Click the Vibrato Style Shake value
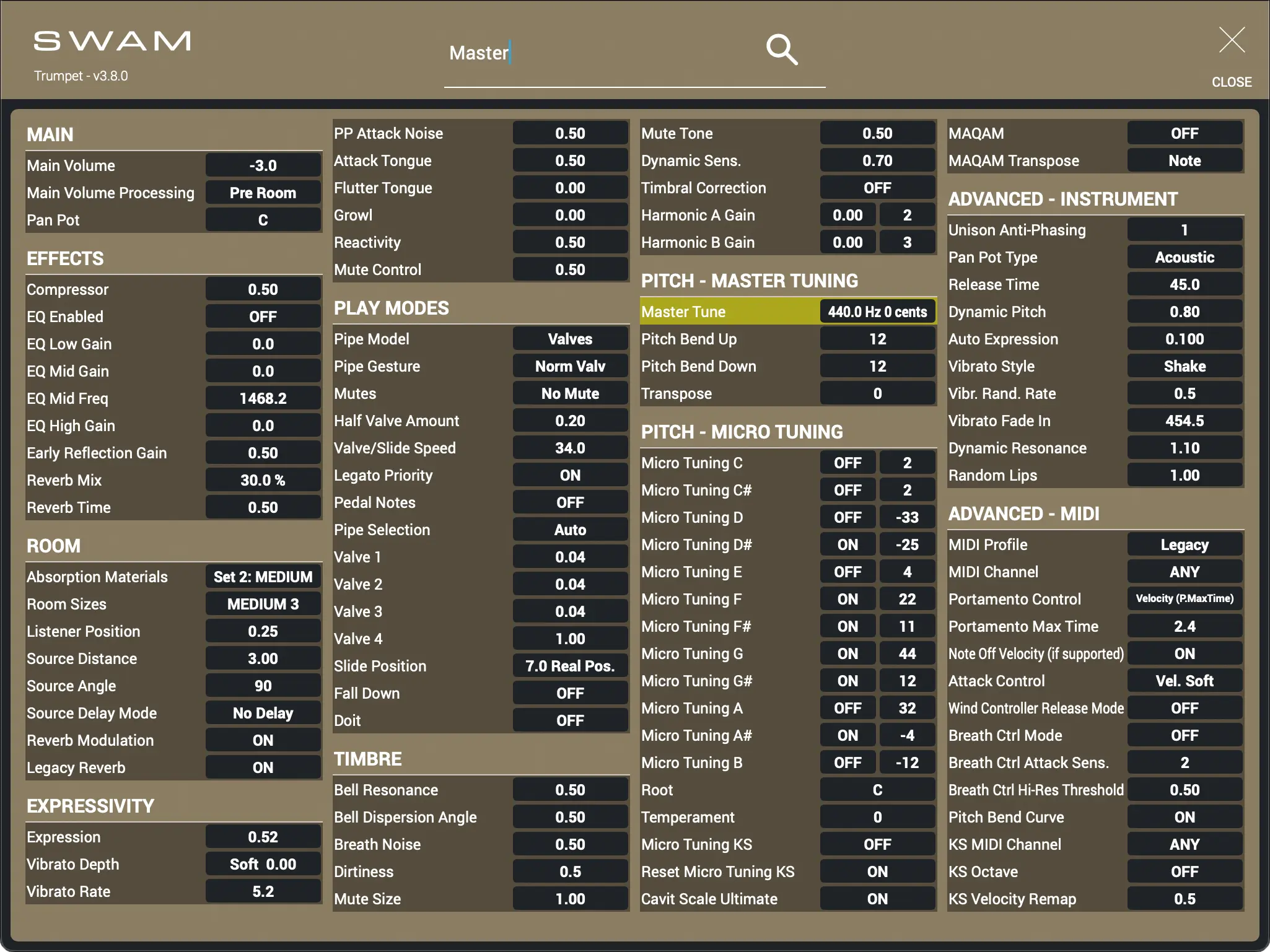The width and height of the screenshot is (1270, 952). point(1185,367)
